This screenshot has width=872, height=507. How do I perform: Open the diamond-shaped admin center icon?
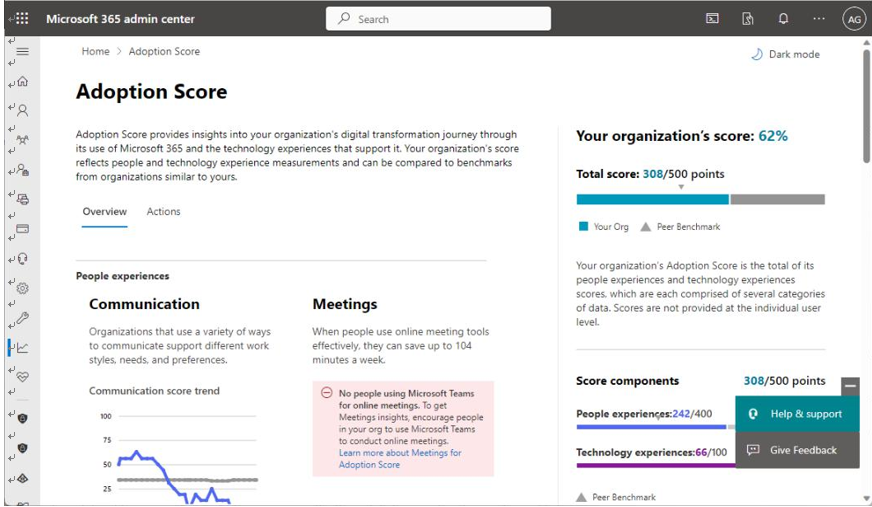tap(22, 478)
